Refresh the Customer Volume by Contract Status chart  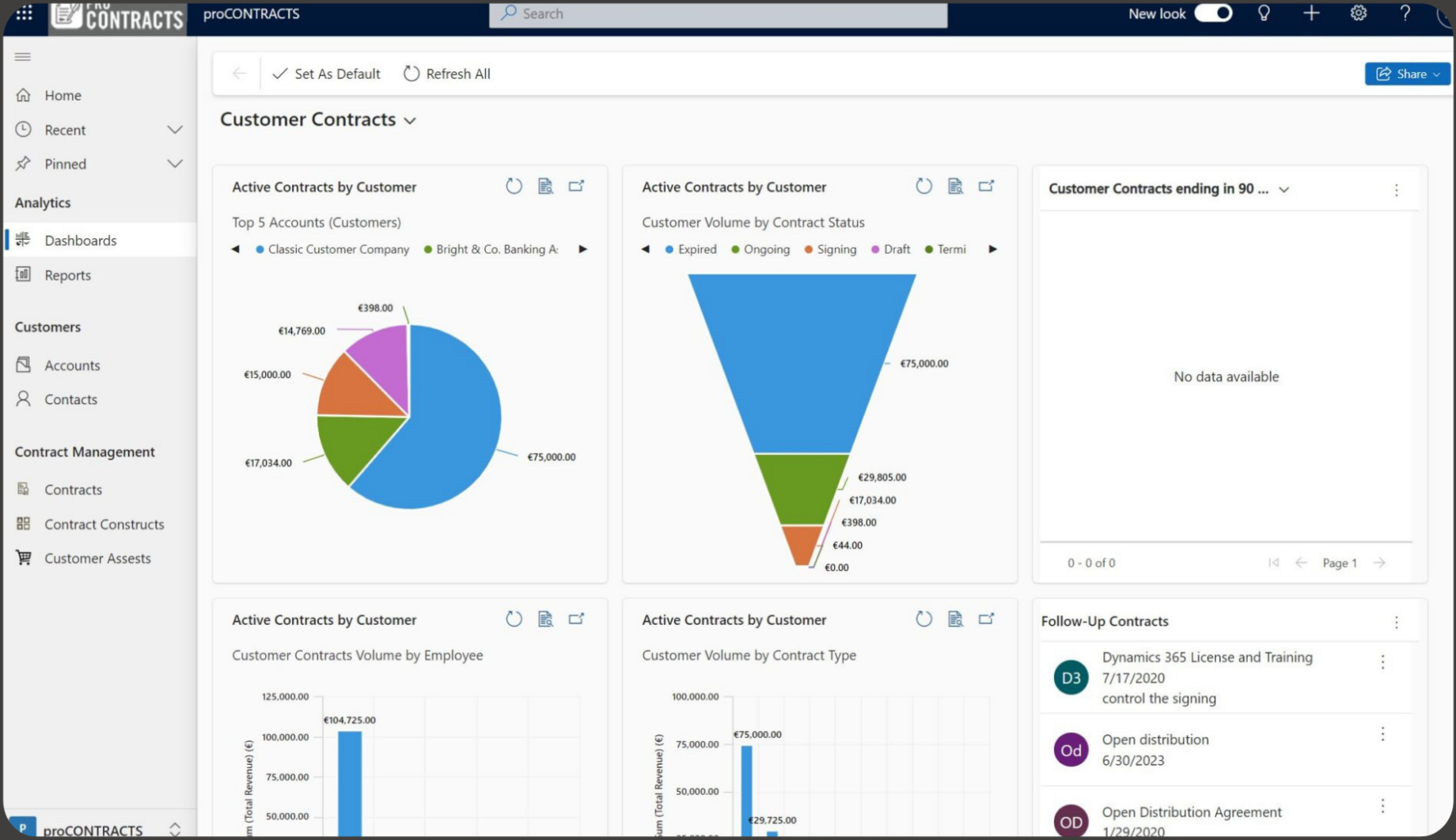(924, 187)
